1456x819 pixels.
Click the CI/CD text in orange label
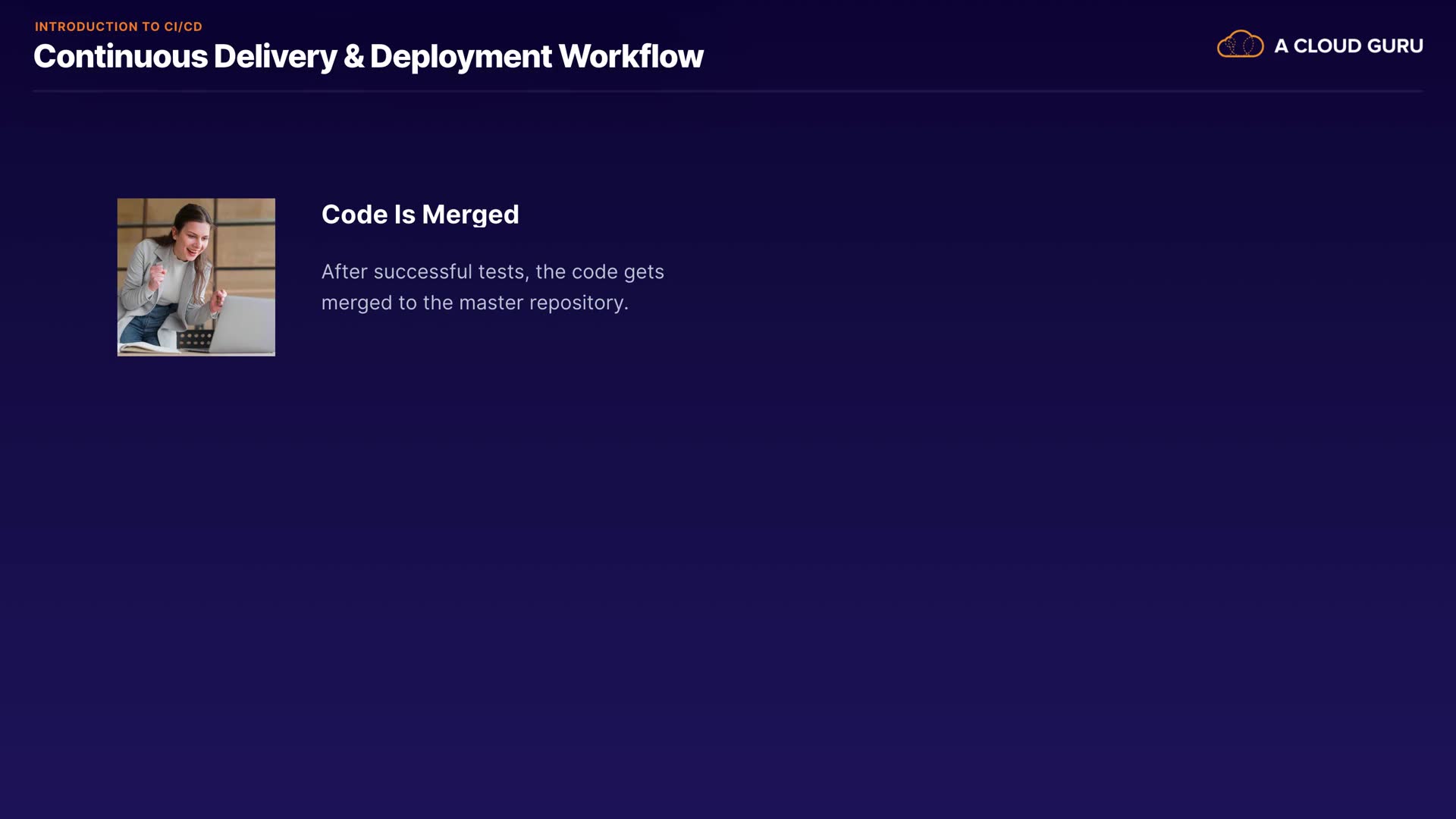pyautogui.click(x=183, y=27)
